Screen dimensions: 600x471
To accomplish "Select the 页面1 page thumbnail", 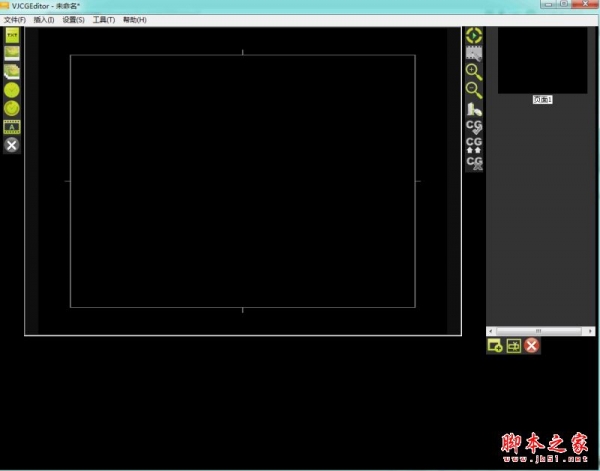I will pyautogui.click(x=542, y=62).
